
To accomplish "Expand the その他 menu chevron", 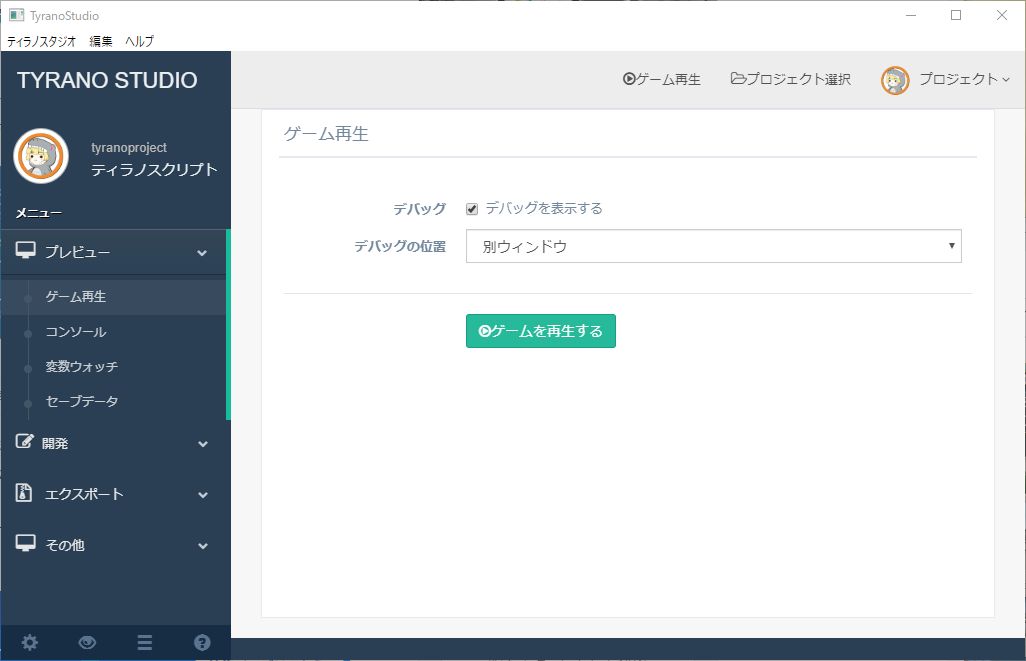I will (203, 546).
